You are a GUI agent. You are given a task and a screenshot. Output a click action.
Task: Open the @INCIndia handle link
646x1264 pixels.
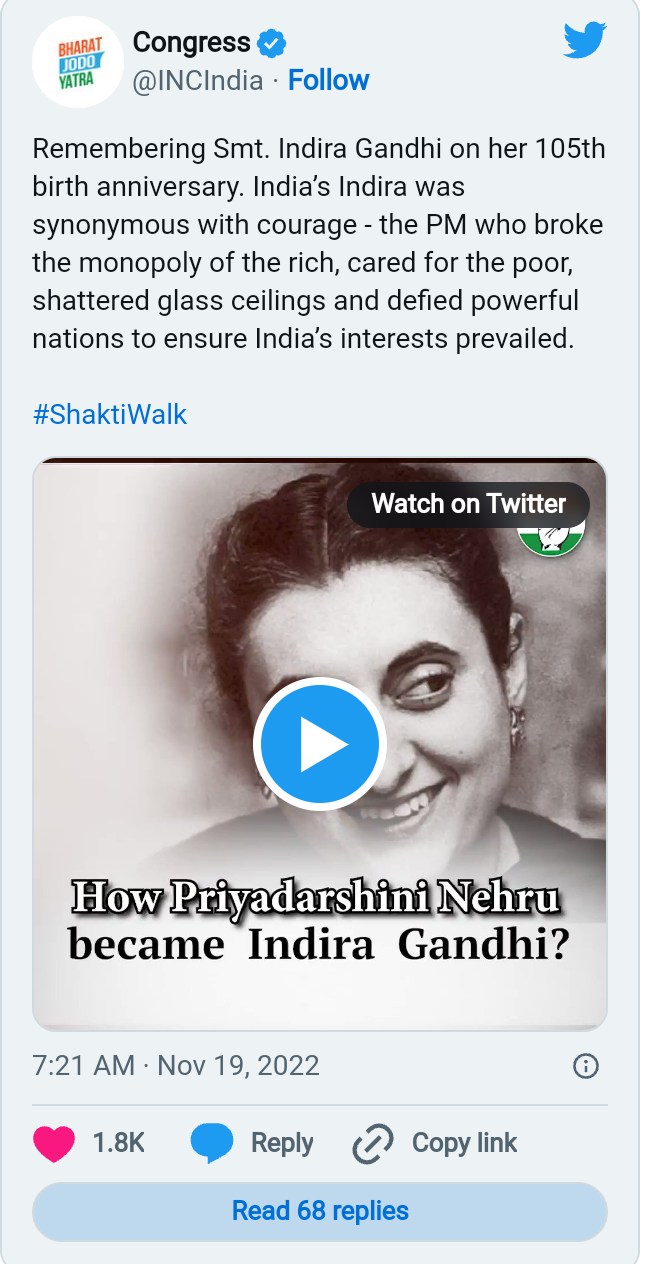coord(198,80)
